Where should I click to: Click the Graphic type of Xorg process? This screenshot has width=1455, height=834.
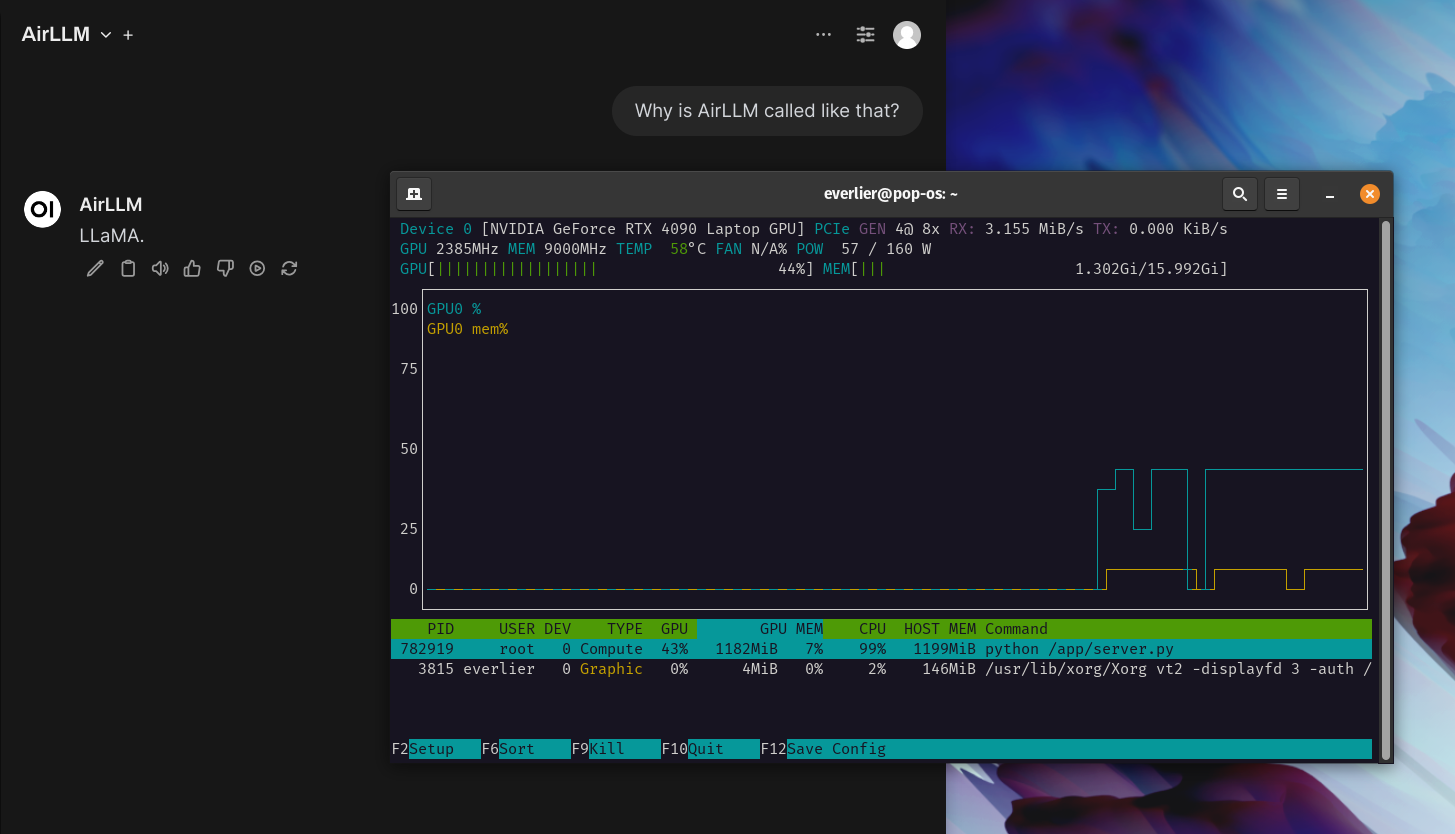611,669
